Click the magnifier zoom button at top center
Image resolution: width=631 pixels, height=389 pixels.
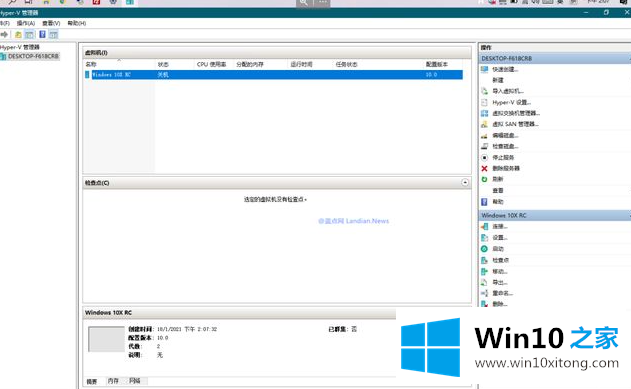304,3
